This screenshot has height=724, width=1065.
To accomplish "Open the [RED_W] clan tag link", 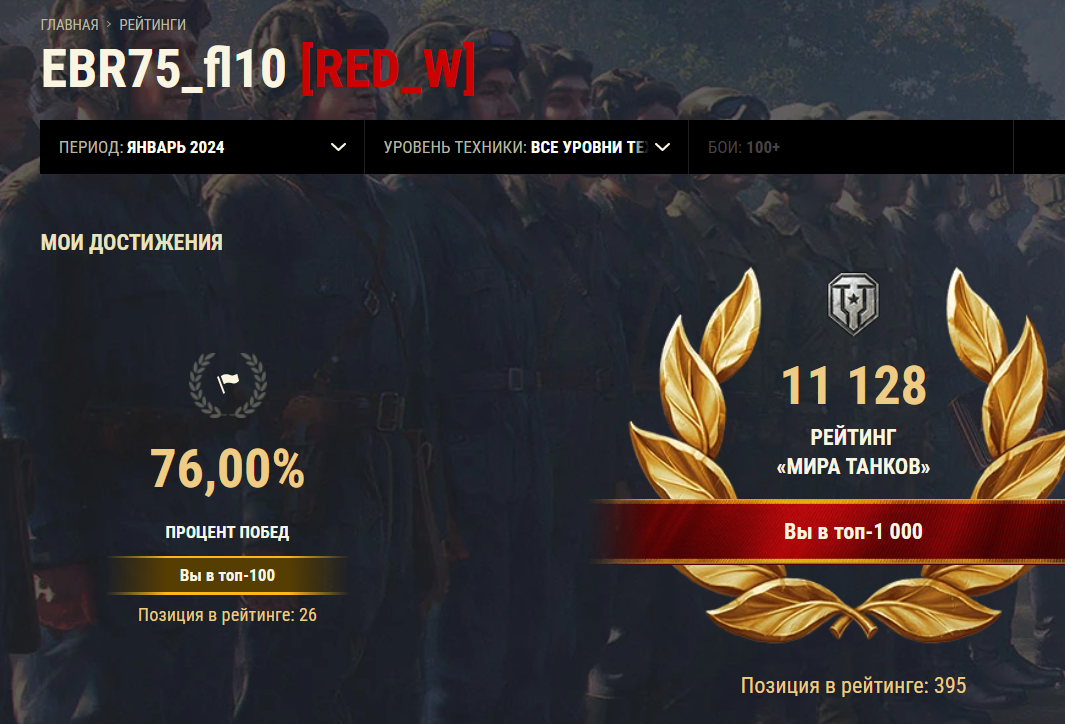I will coord(388,69).
